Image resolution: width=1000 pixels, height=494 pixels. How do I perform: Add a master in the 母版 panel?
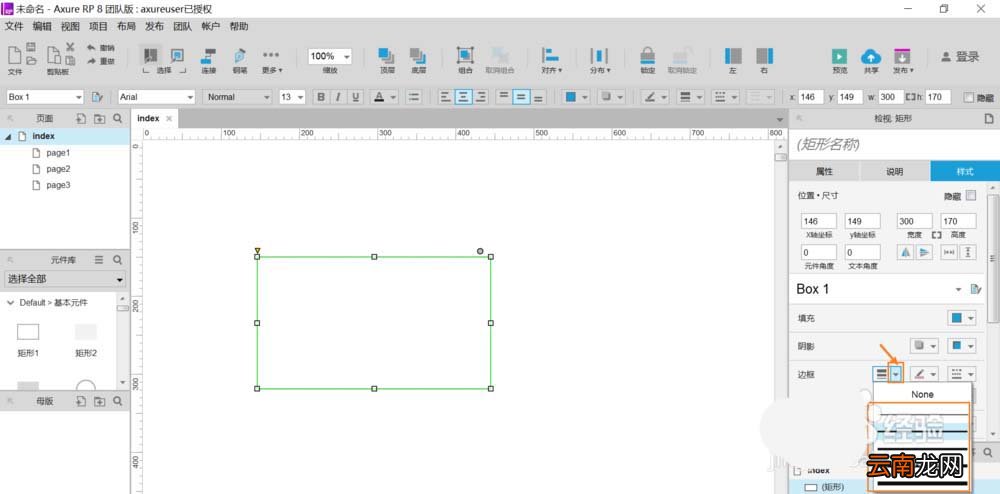point(80,401)
